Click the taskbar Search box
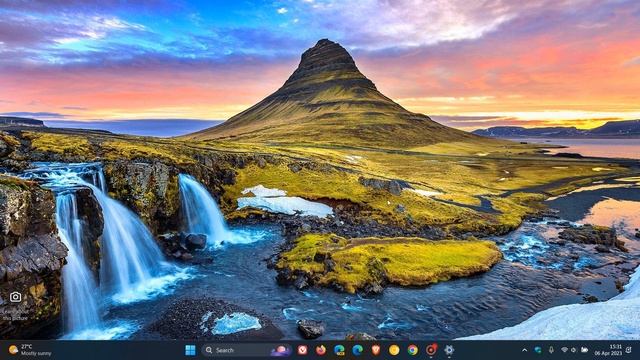 [247, 350]
